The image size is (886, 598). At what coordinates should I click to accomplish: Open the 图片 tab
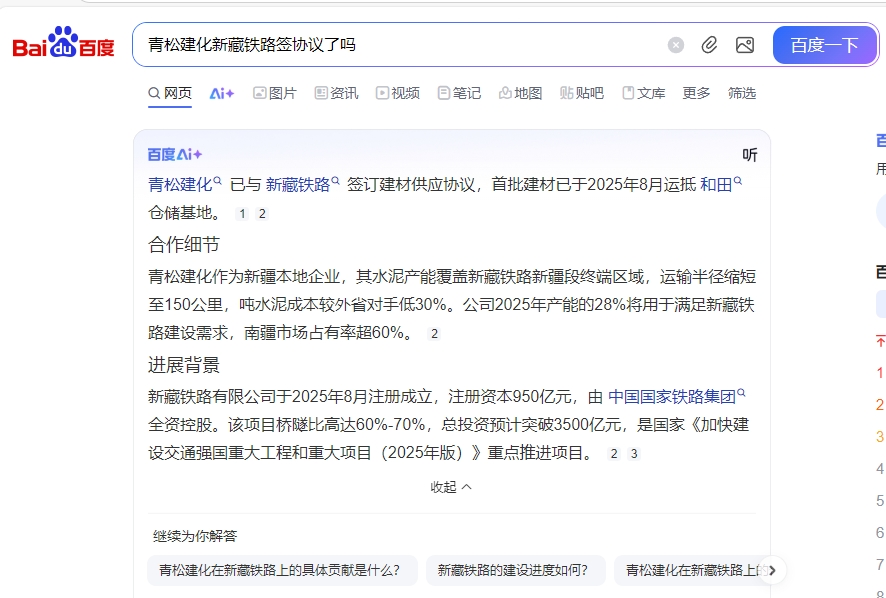(275, 93)
